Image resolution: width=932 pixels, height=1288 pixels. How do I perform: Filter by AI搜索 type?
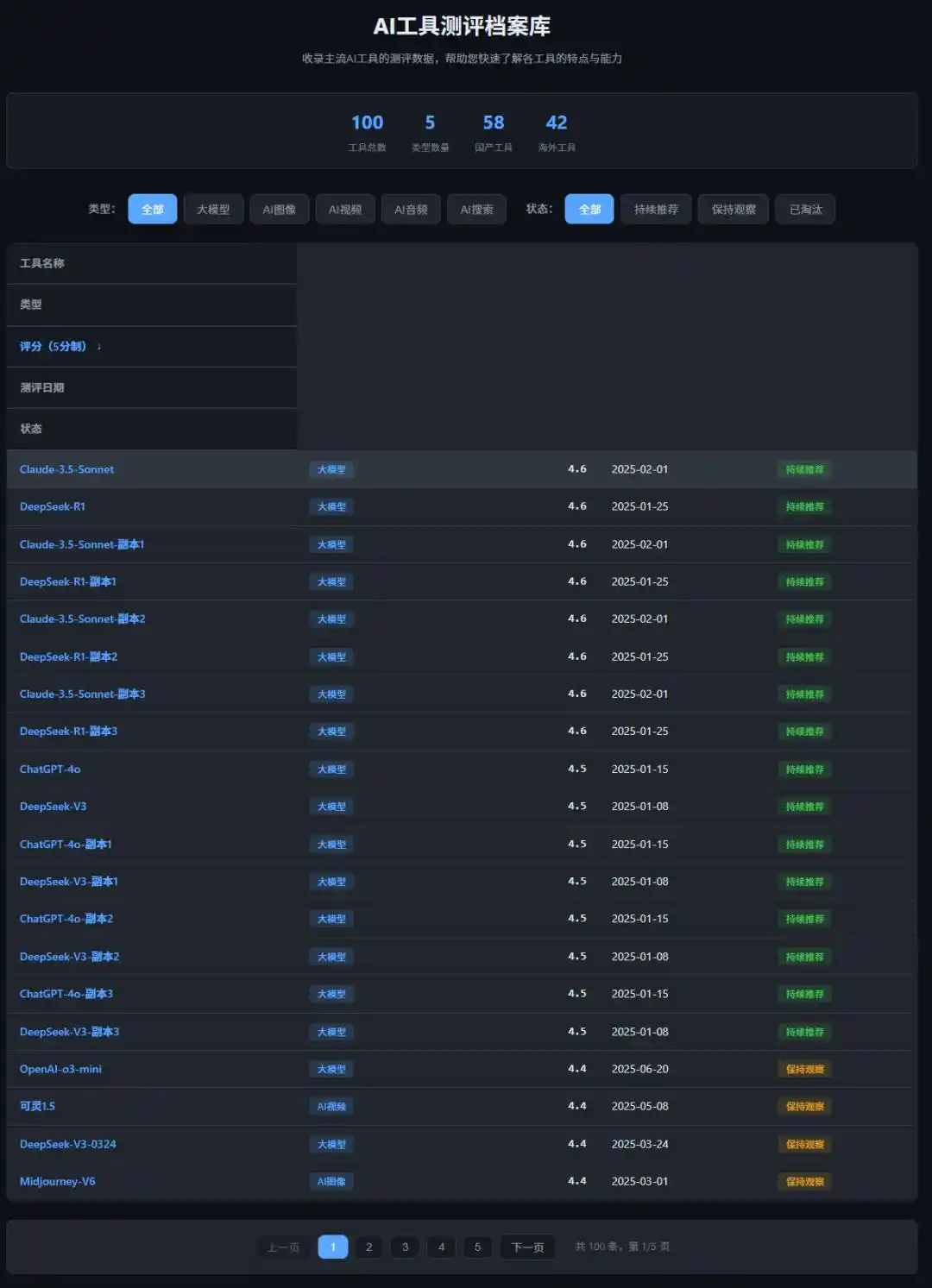tap(476, 209)
